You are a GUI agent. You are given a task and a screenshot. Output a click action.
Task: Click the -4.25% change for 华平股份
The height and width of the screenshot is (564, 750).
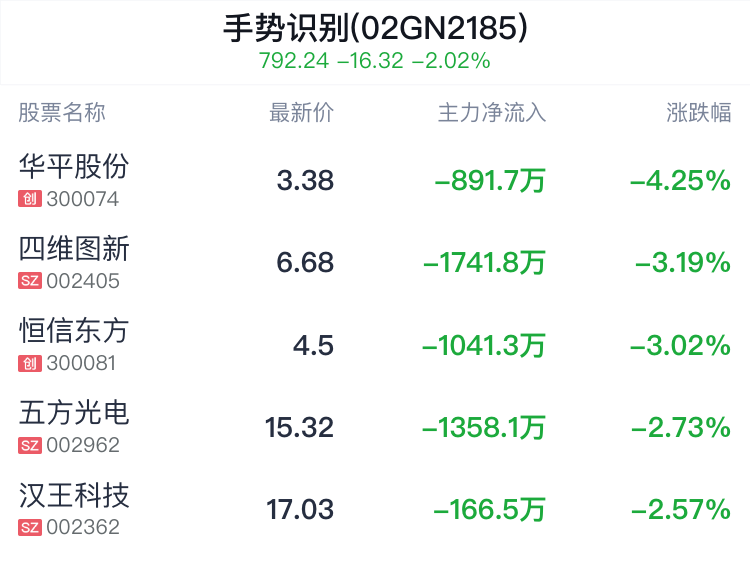(x=680, y=181)
